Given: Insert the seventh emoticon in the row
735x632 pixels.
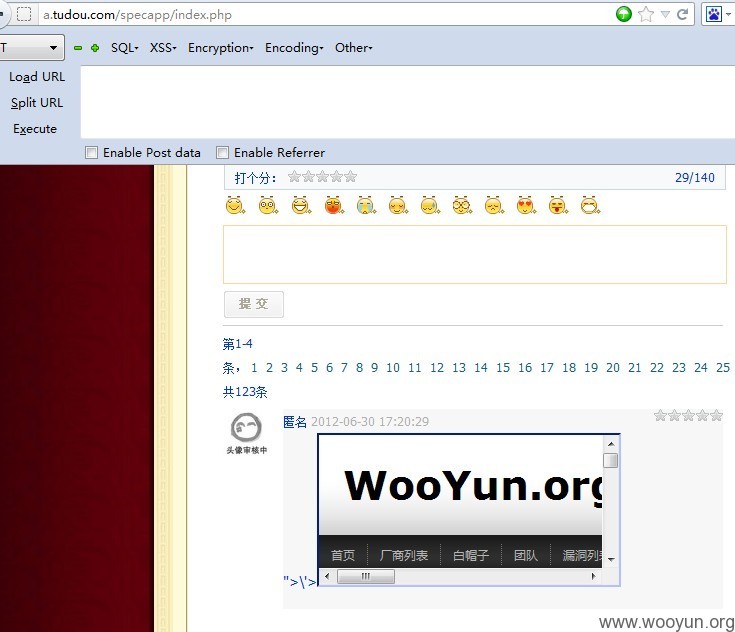Looking at the screenshot, I should tap(430, 205).
